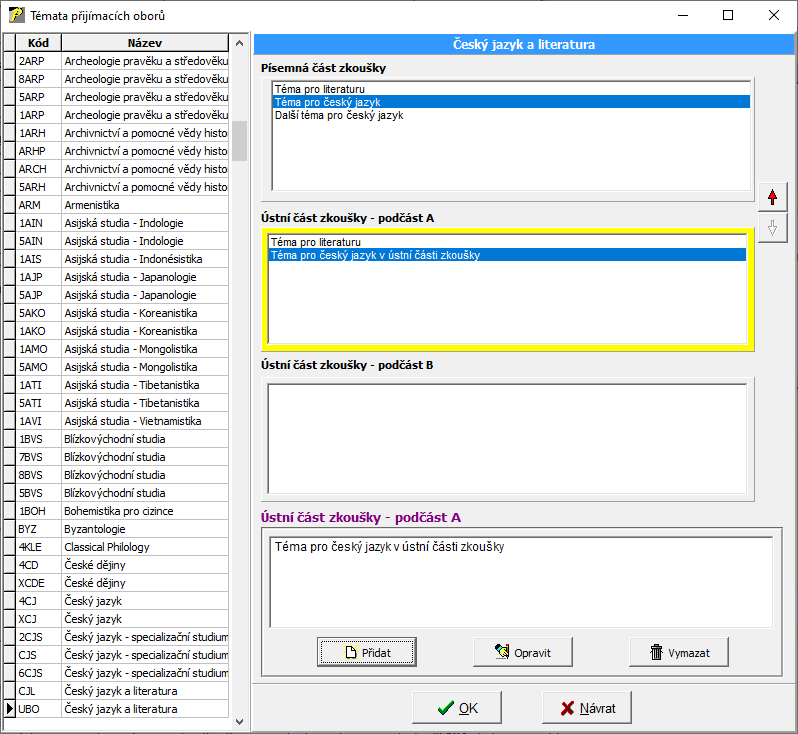The height and width of the screenshot is (734, 798).
Task: Select 'Téma pro literaturu' in oral part A
Action: click(315, 242)
